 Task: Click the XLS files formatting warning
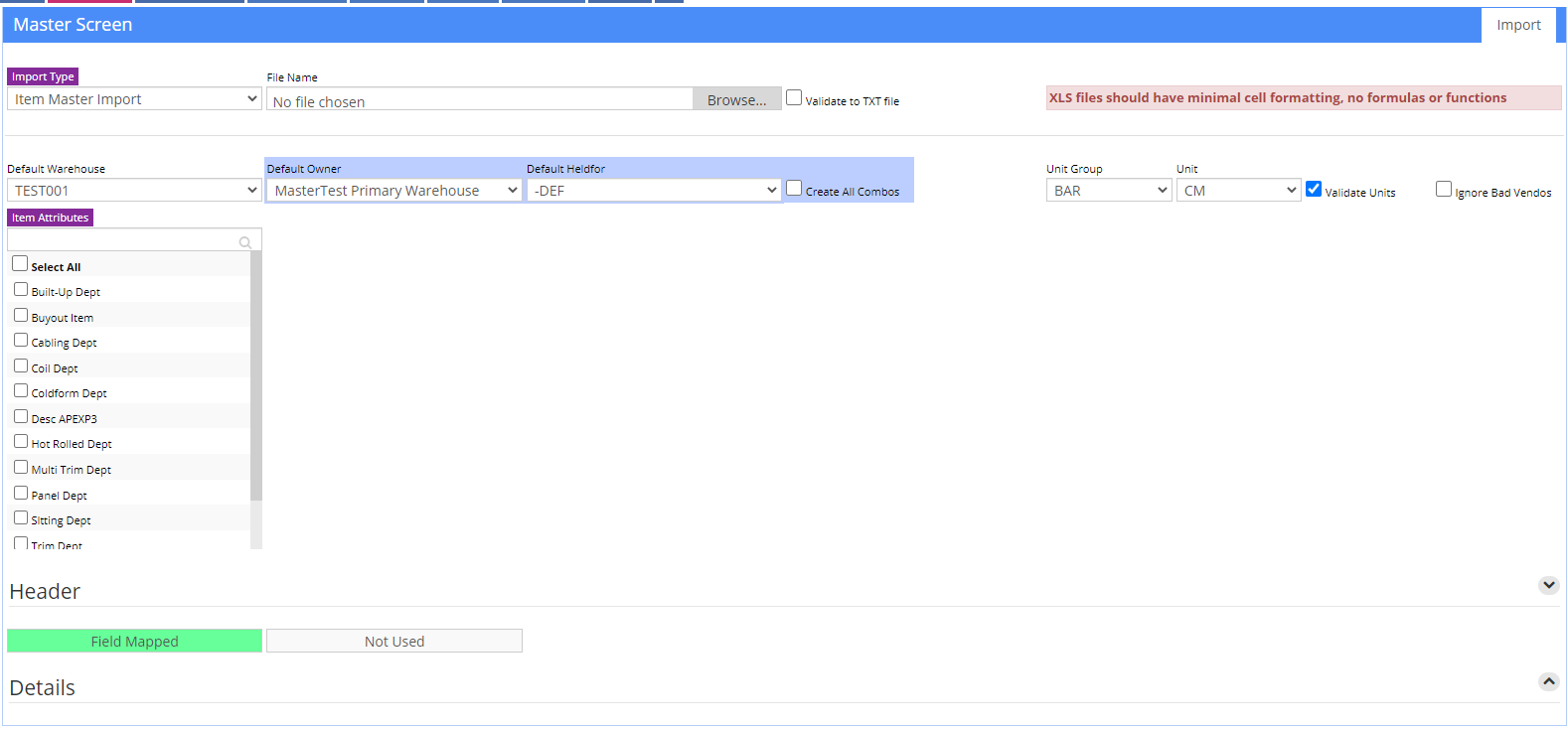pos(1304,97)
